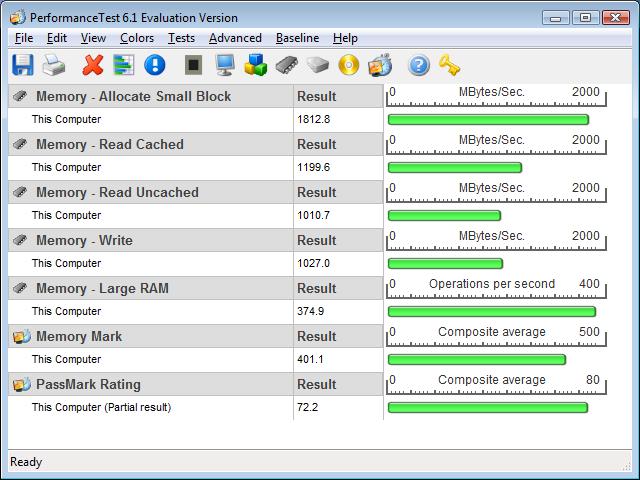Minimize the PerformanceTest window
The image size is (640, 480).
[556, 18]
